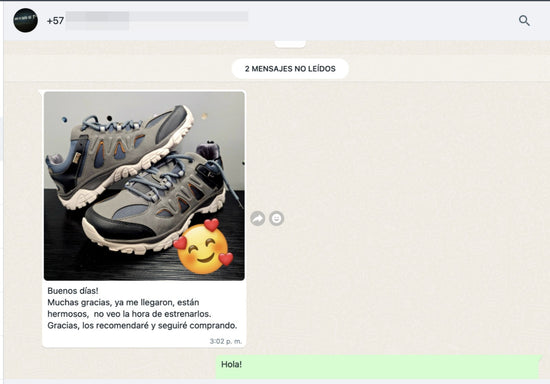Click the "Buenos días!" greeting text
The height and width of the screenshot is (384, 550).
tap(73, 291)
